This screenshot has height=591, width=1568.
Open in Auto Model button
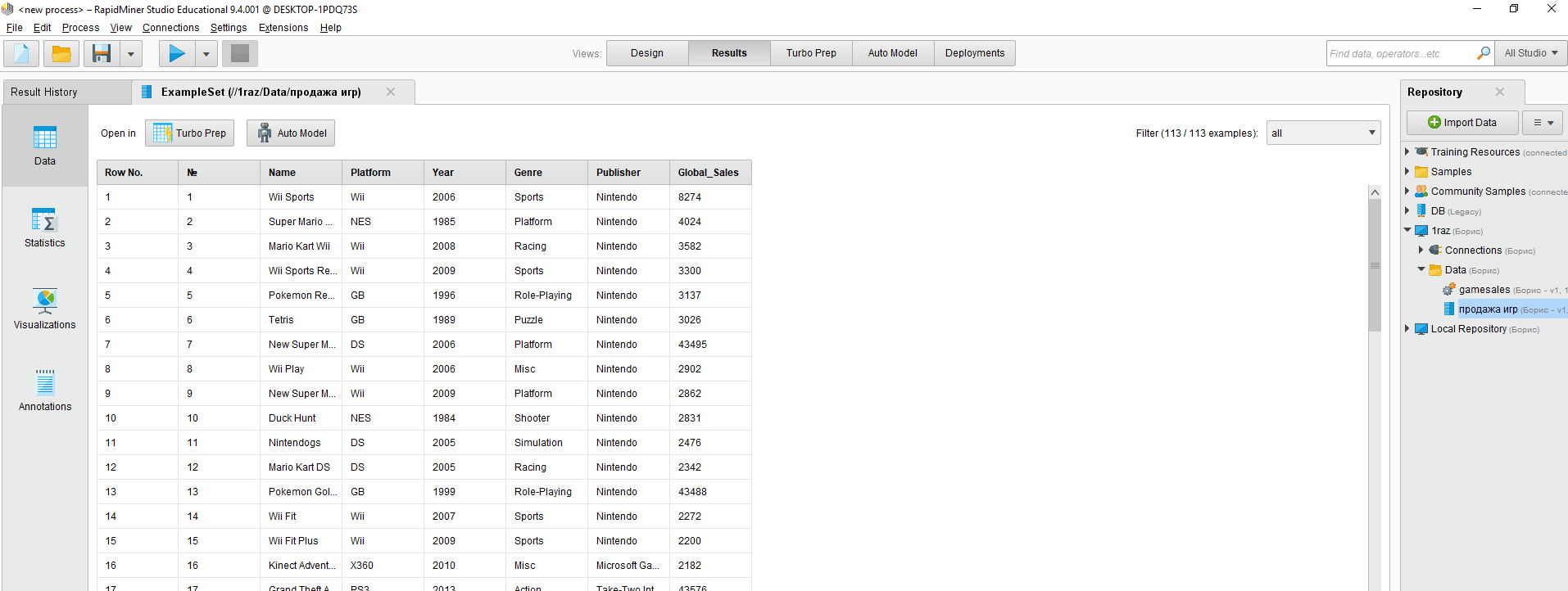pyautogui.click(x=291, y=133)
